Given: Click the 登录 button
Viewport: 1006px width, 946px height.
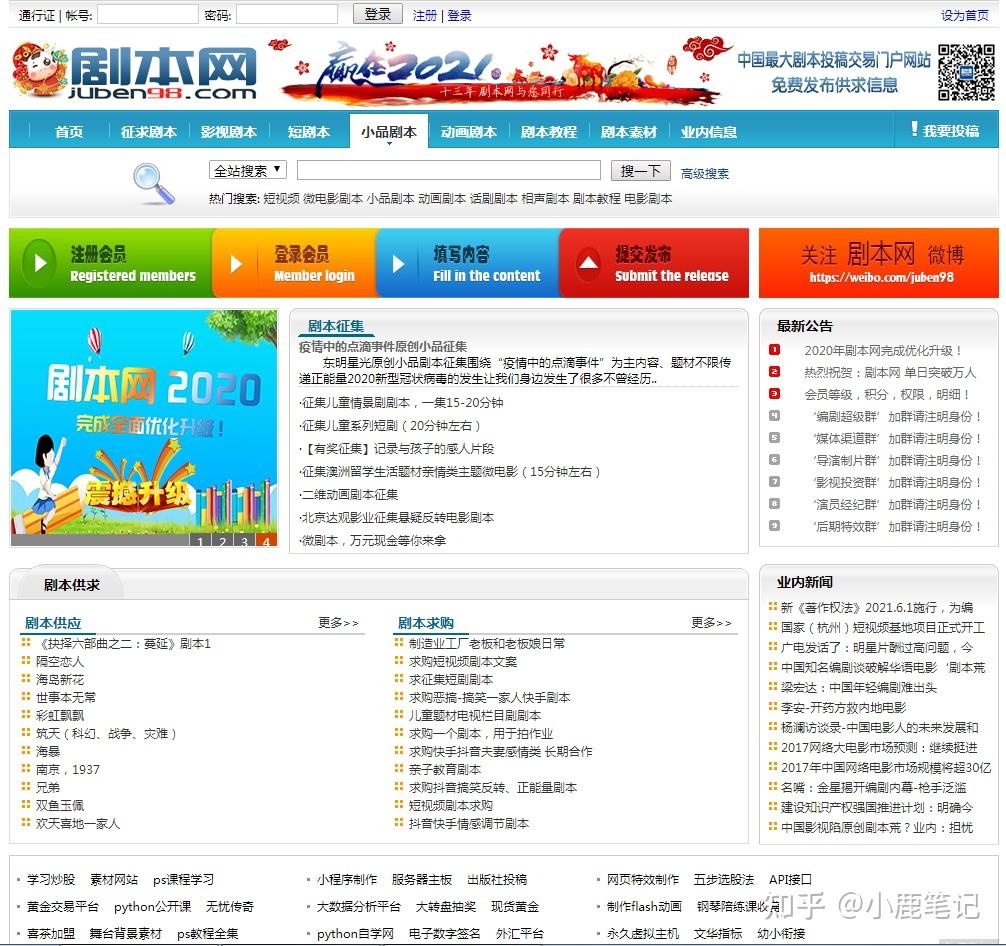Looking at the screenshot, I should click(x=377, y=13).
